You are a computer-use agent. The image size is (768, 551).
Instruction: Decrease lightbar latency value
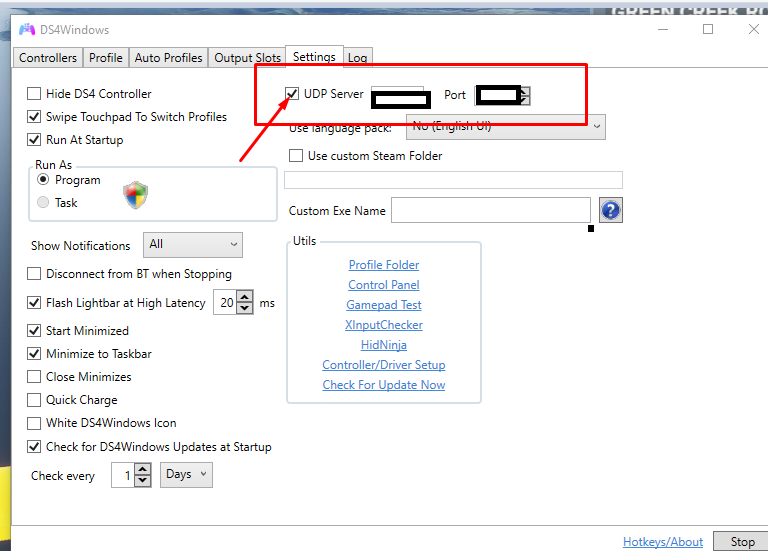tap(245, 308)
